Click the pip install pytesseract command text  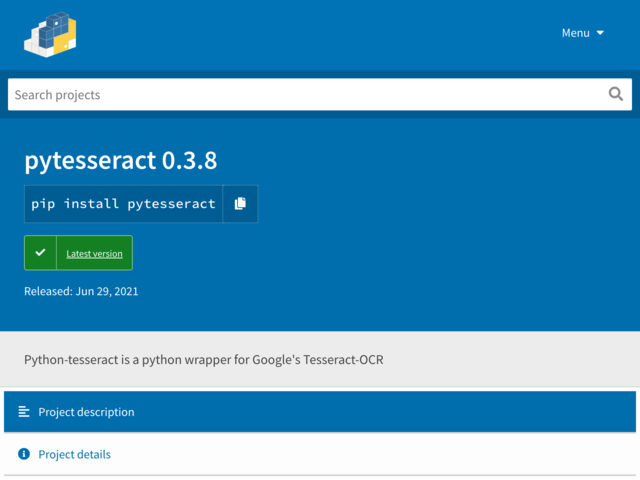[123, 204]
